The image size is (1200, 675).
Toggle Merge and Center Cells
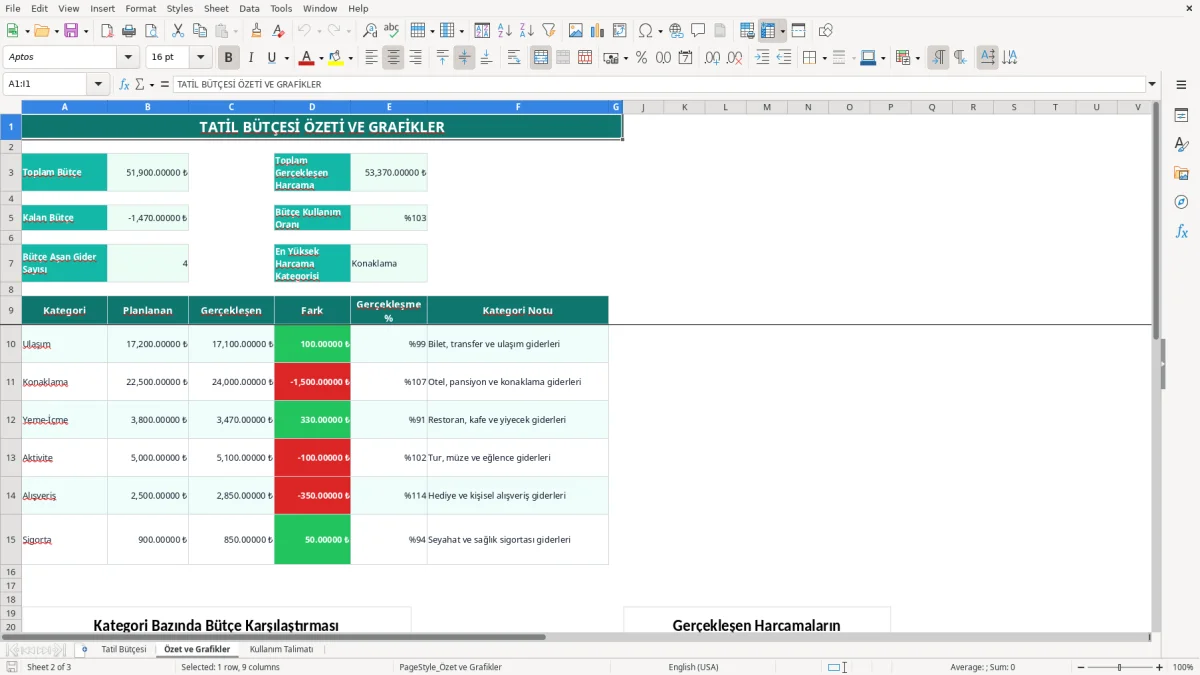541,58
